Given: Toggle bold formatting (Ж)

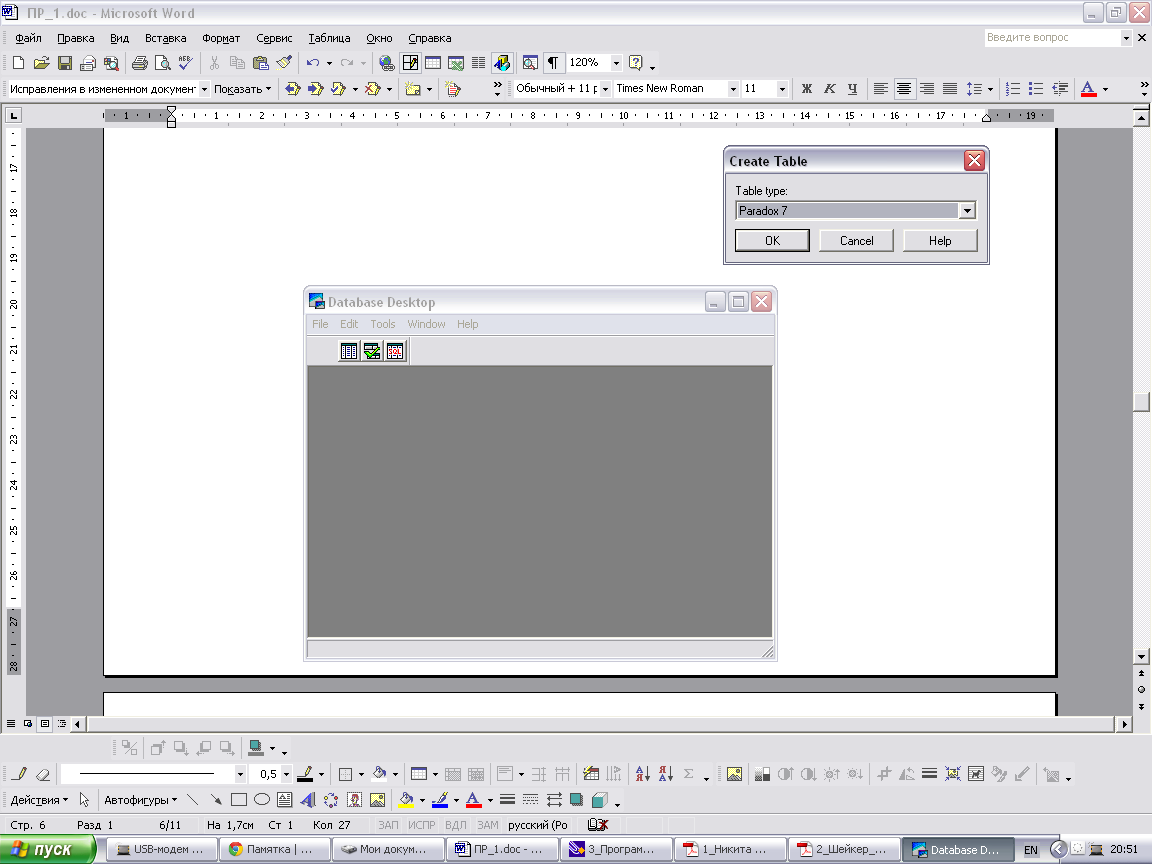Looking at the screenshot, I should pyautogui.click(x=807, y=89).
